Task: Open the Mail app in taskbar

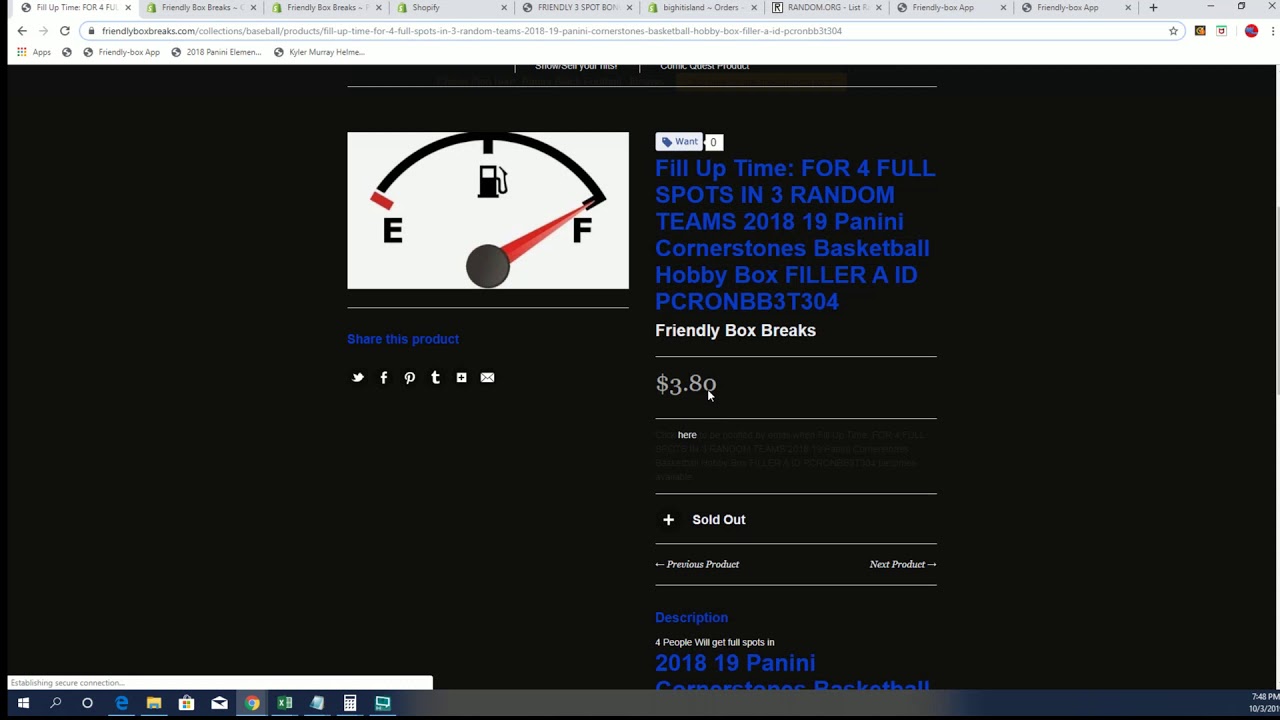Action: 219,704
